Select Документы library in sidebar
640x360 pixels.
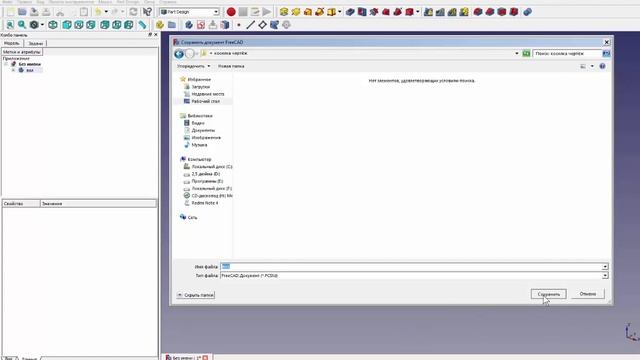[203, 130]
